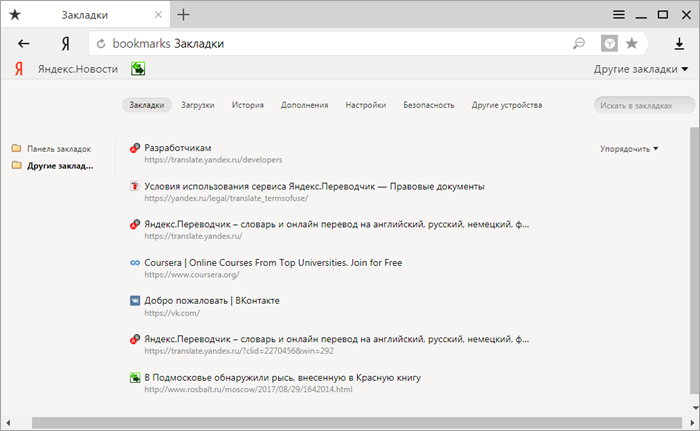The height and width of the screenshot is (431, 700).
Task: Minimize the browser window
Action: [641, 17]
